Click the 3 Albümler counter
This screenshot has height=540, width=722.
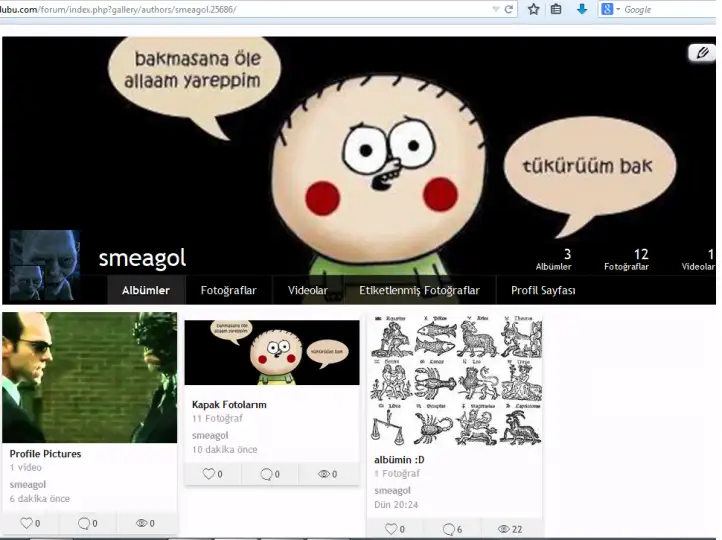pos(553,260)
